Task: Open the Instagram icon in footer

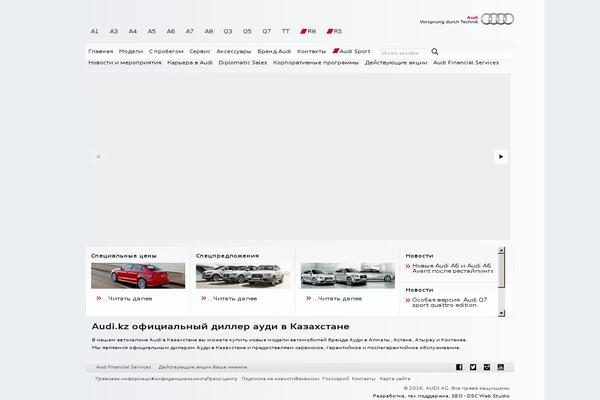Action: [487, 367]
